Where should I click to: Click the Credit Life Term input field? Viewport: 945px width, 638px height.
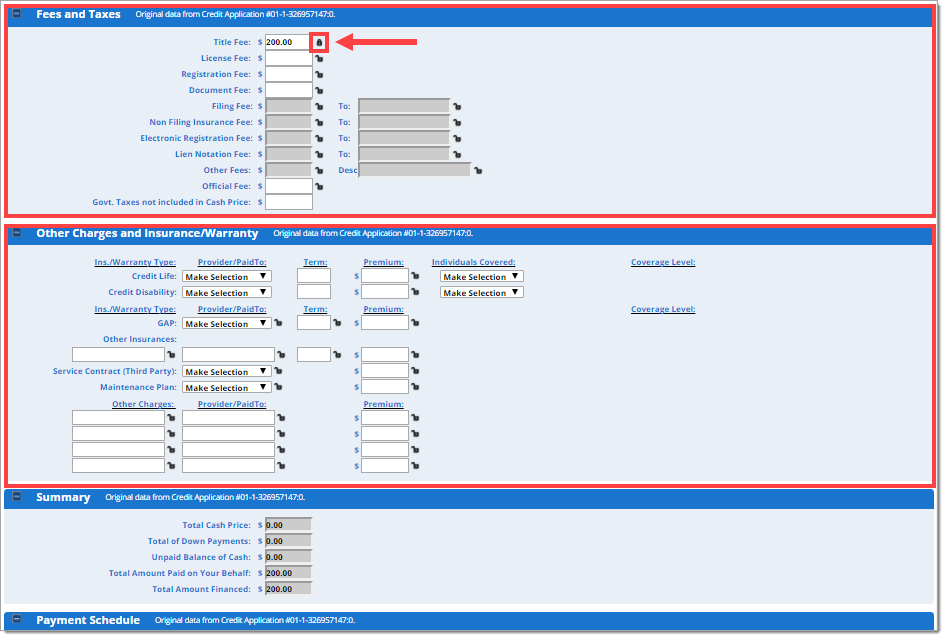pyautogui.click(x=313, y=277)
